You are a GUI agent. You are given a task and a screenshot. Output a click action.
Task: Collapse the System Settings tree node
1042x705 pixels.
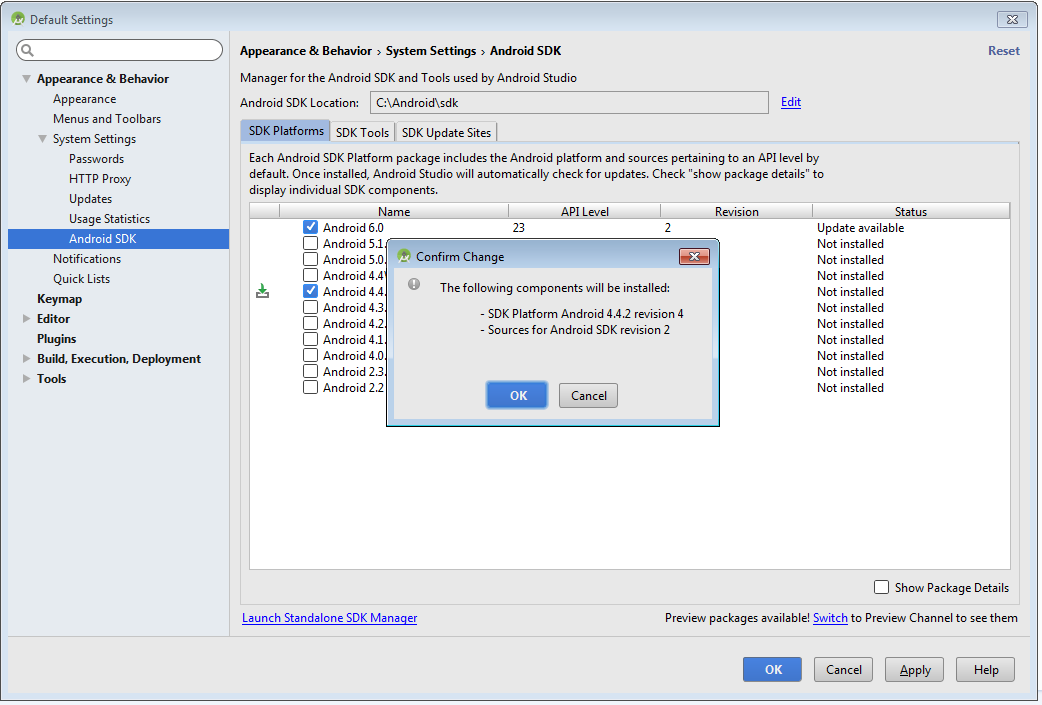coord(43,138)
